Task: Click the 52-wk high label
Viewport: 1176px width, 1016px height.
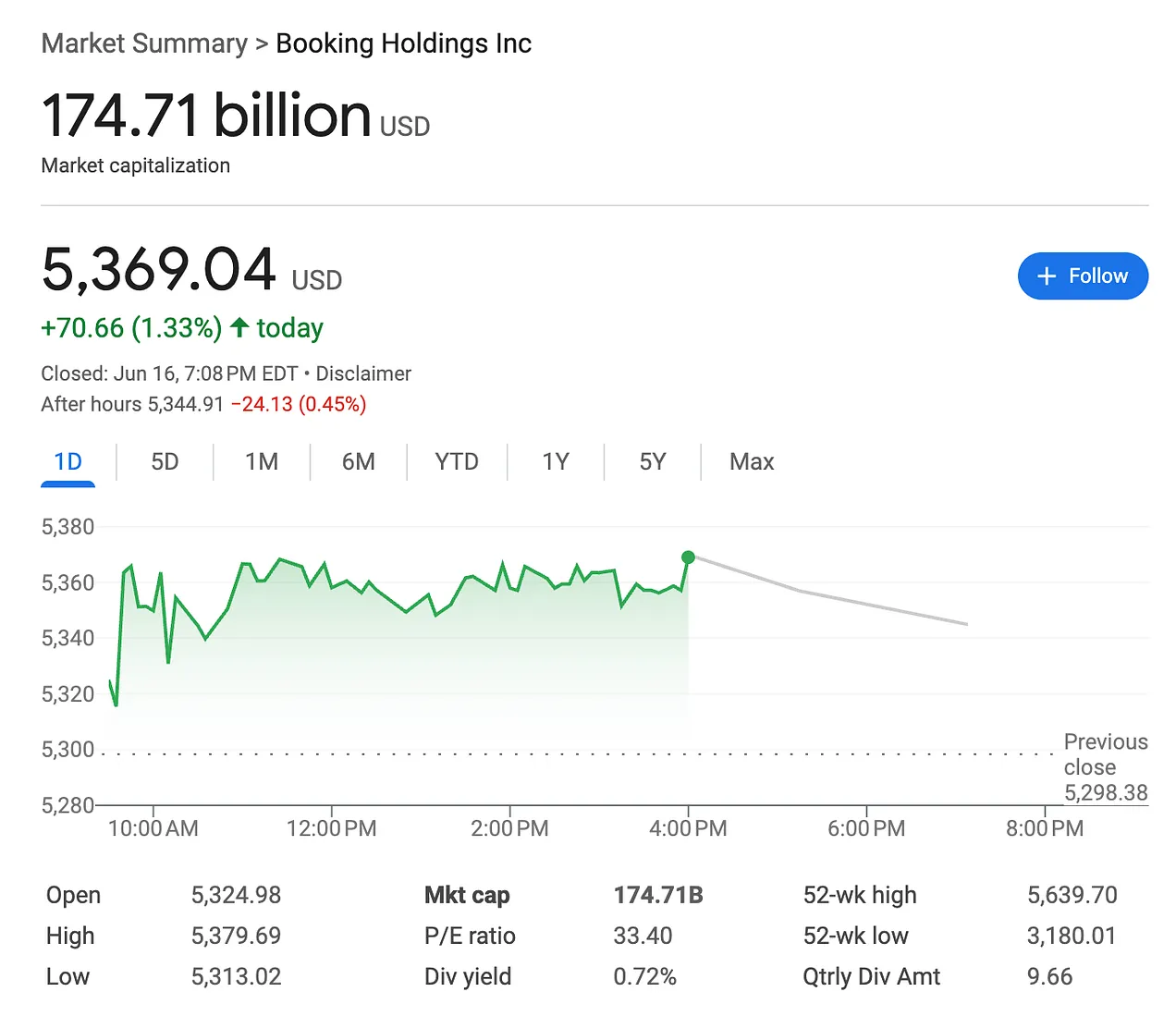Action: pos(860,895)
